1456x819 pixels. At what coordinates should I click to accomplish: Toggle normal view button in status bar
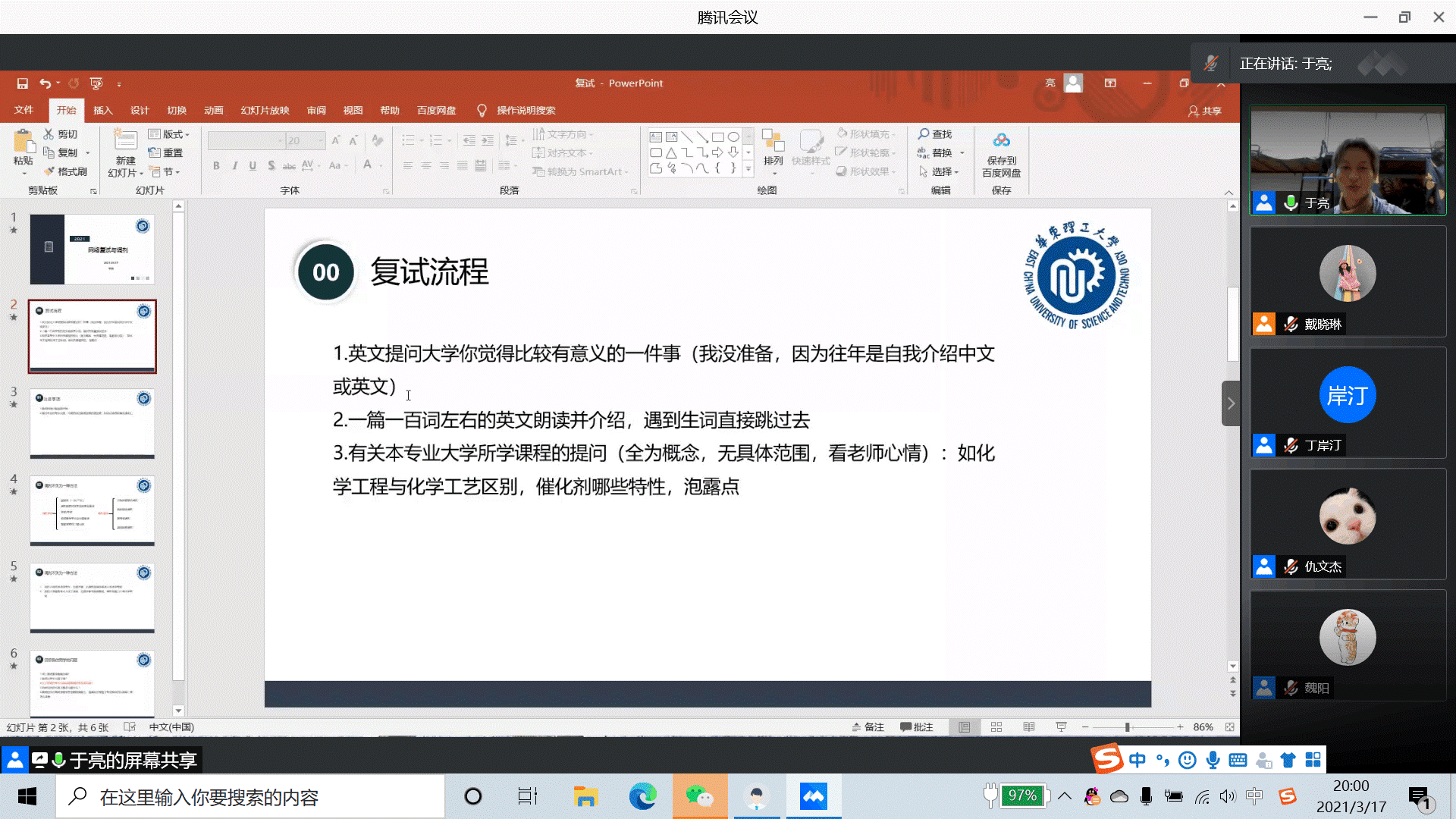(x=964, y=727)
